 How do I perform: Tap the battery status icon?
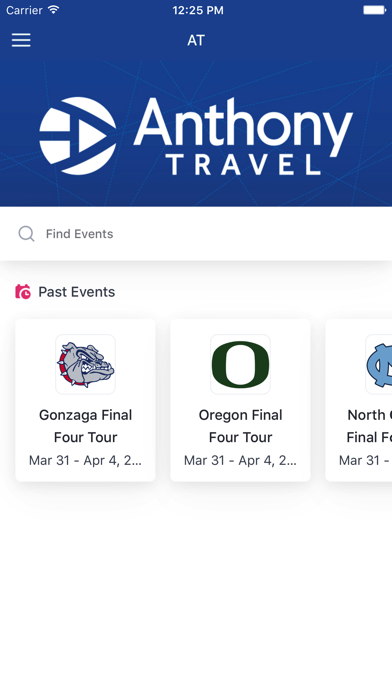coord(374,10)
